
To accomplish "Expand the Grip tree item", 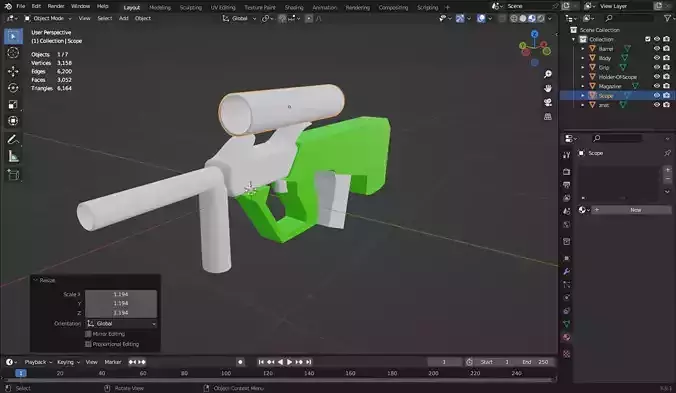I will click(583, 67).
